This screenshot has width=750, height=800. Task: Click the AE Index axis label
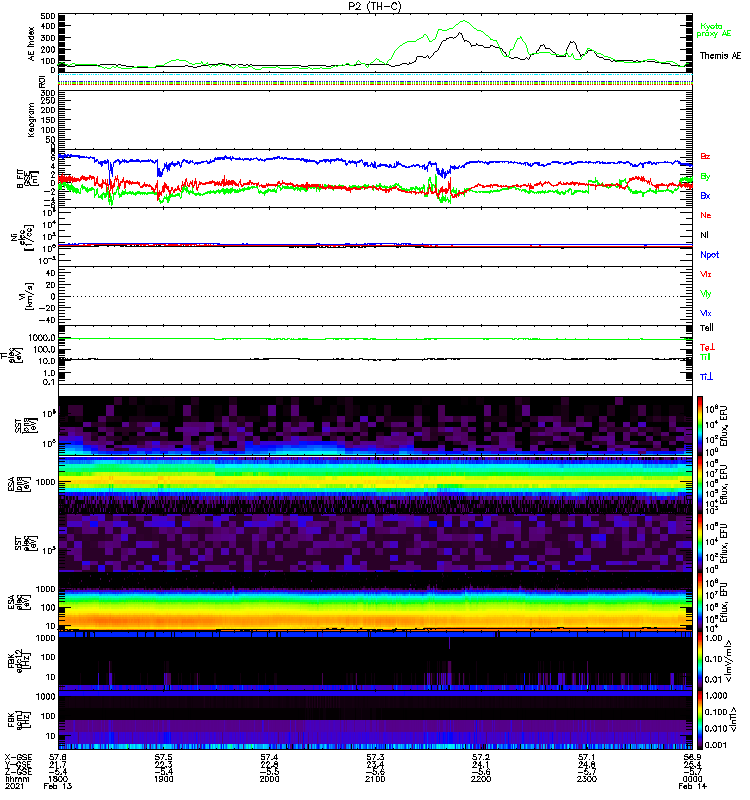coord(31,44)
